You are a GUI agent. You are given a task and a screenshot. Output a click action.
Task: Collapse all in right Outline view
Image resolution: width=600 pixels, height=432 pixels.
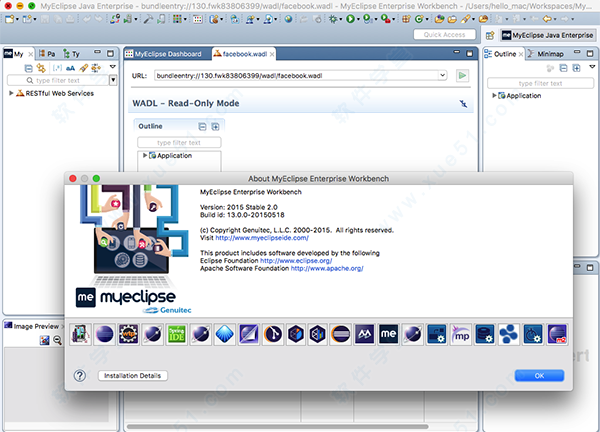[x=563, y=68]
